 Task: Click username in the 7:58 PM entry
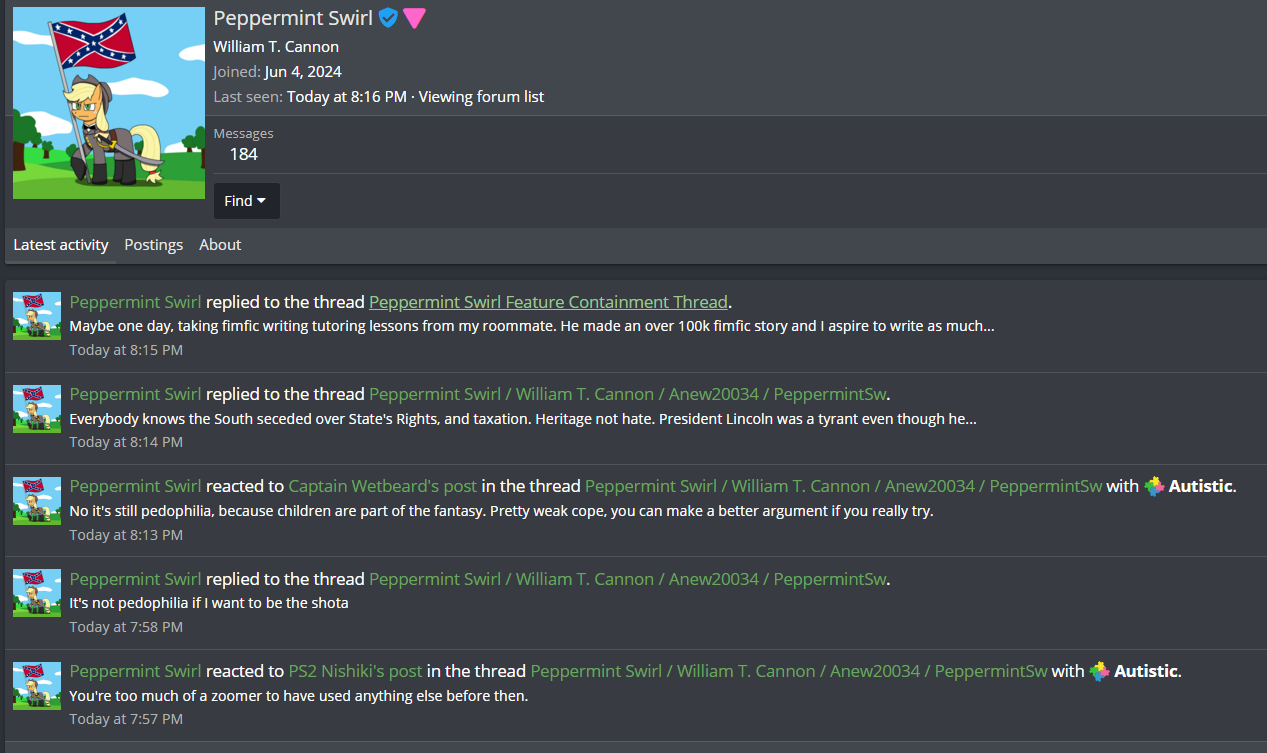pyautogui.click(x=135, y=579)
